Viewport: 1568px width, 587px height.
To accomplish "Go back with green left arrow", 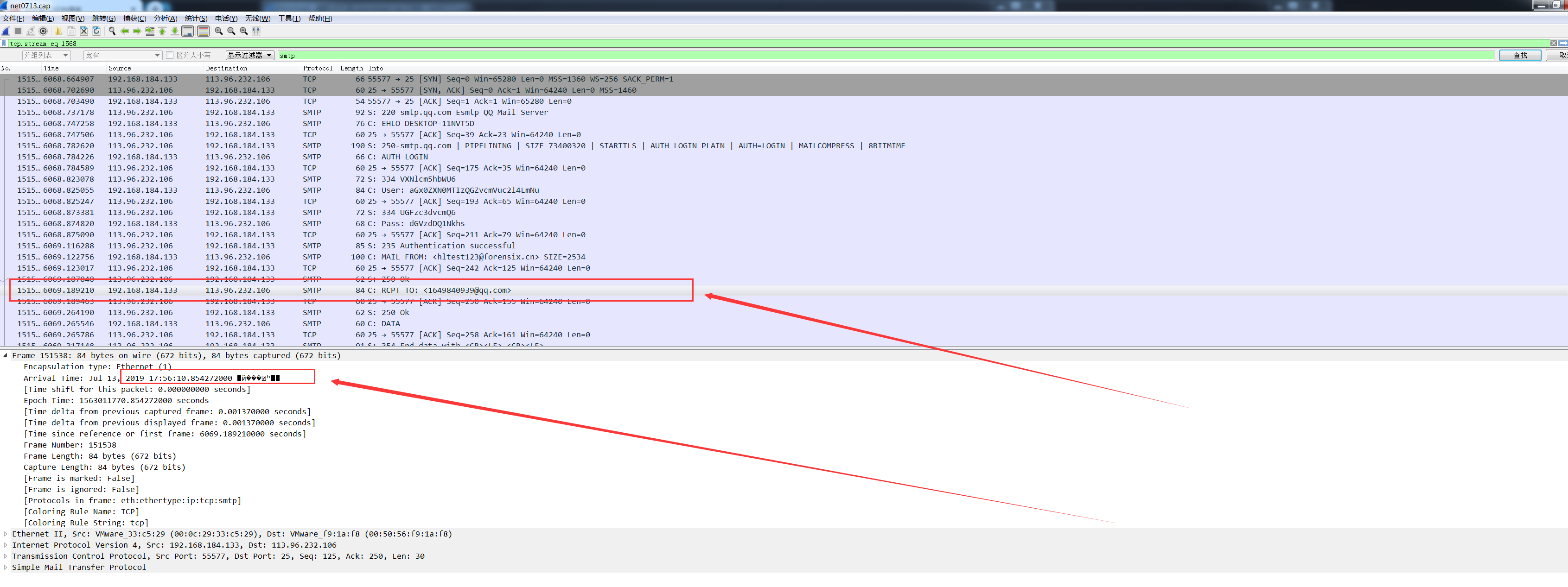I will coord(125,31).
